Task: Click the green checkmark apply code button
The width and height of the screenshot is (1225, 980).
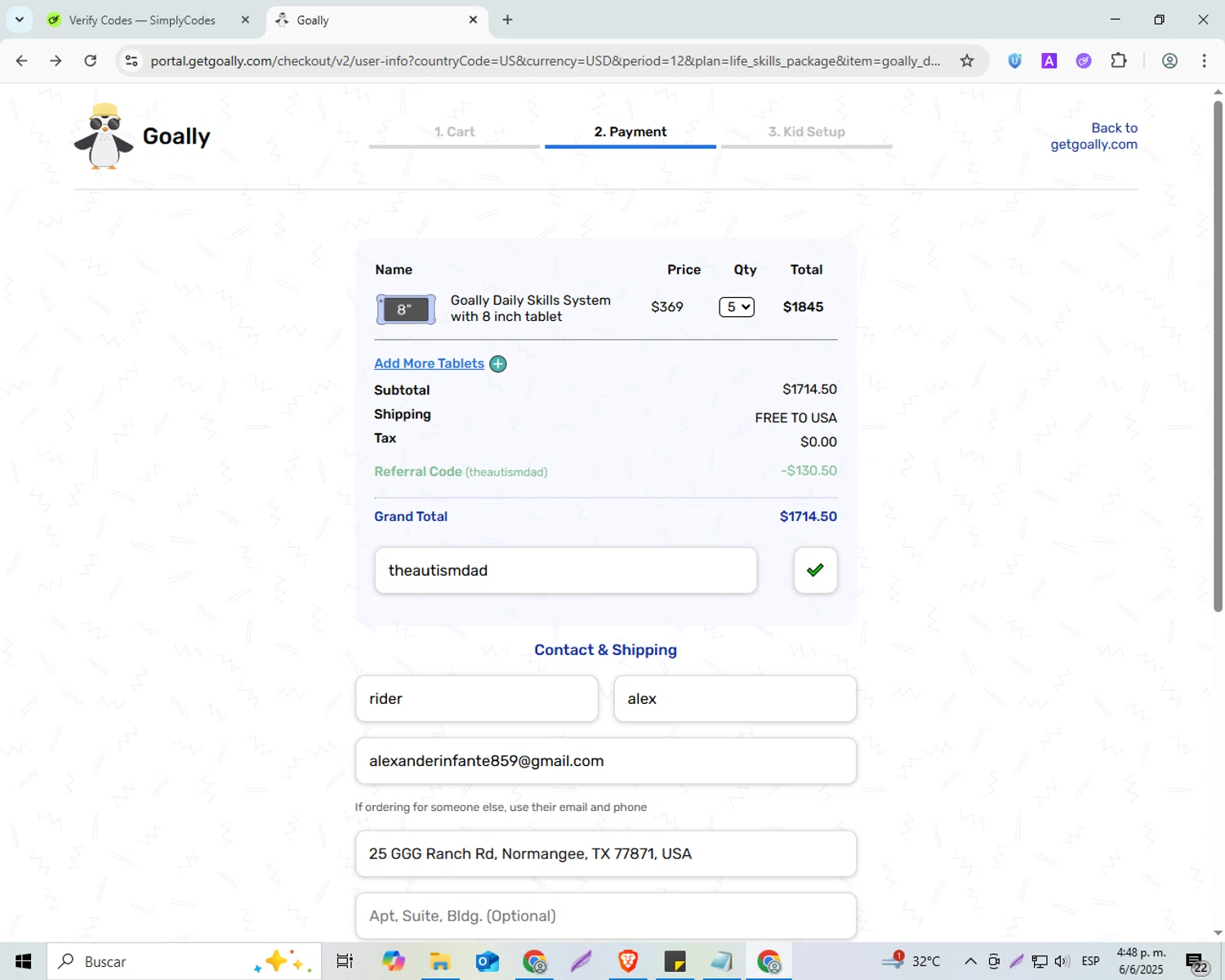Action: pyautogui.click(x=815, y=570)
